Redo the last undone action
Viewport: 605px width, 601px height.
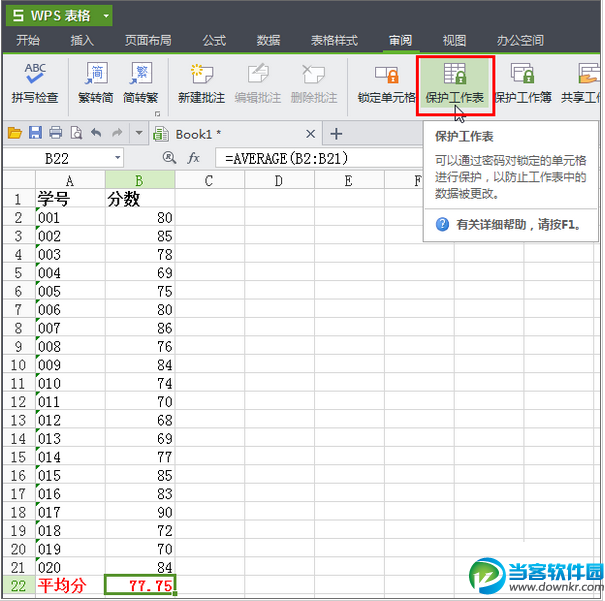point(117,133)
